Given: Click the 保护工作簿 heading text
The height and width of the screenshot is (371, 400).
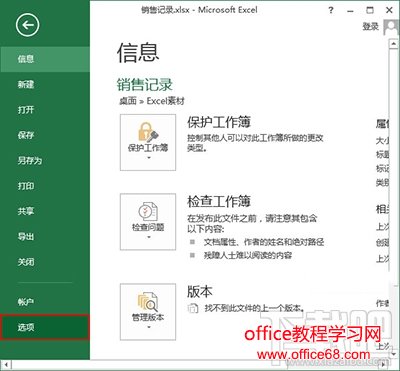Looking at the screenshot, I should click(x=219, y=122).
